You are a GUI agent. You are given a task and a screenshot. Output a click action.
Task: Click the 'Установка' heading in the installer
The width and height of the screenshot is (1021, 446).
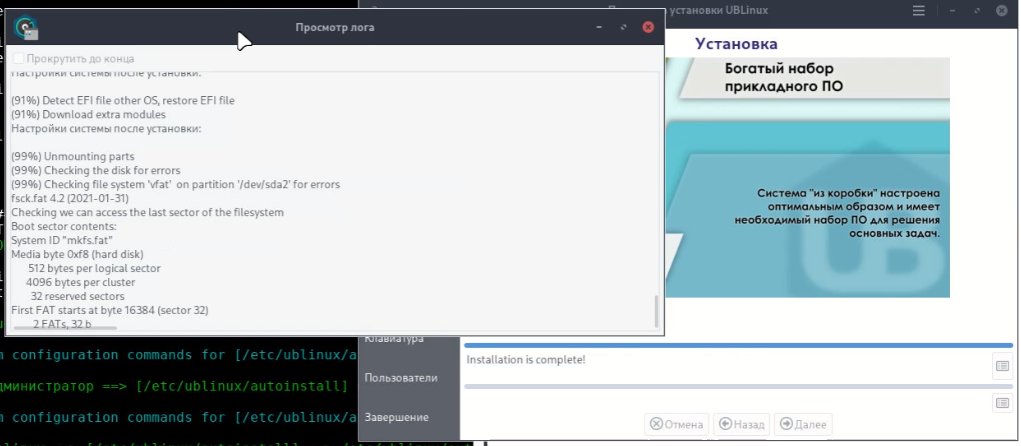pos(736,44)
